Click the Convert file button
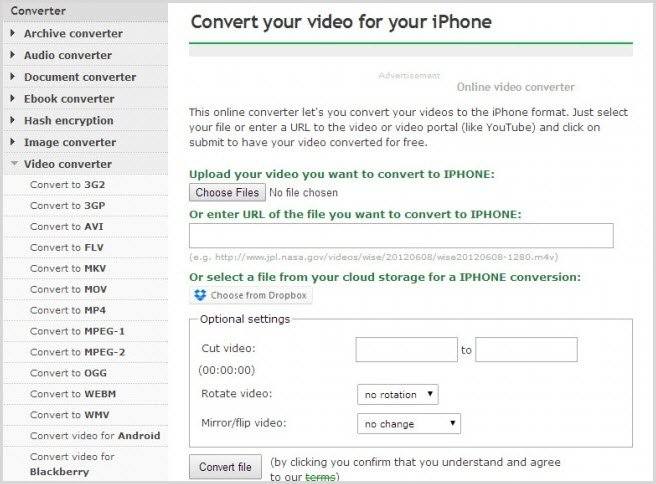The image size is (656, 484). 226,466
